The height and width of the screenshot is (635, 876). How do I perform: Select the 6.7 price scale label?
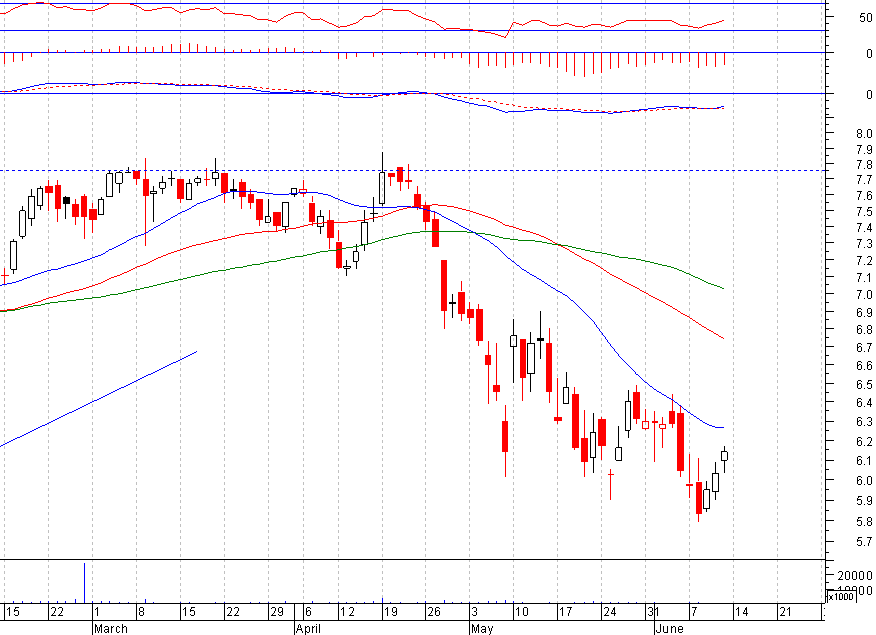[x=864, y=348]
